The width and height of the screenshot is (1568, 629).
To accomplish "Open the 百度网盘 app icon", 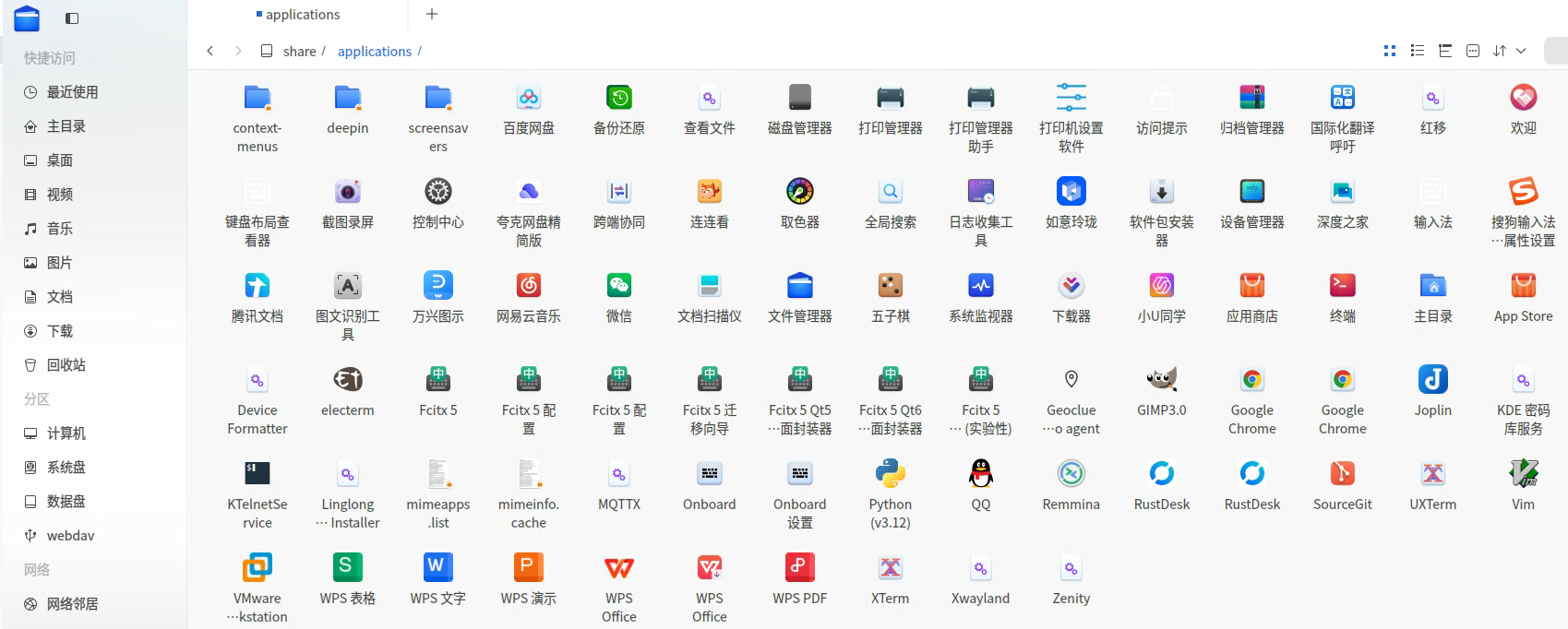I will tap(529, 98).
